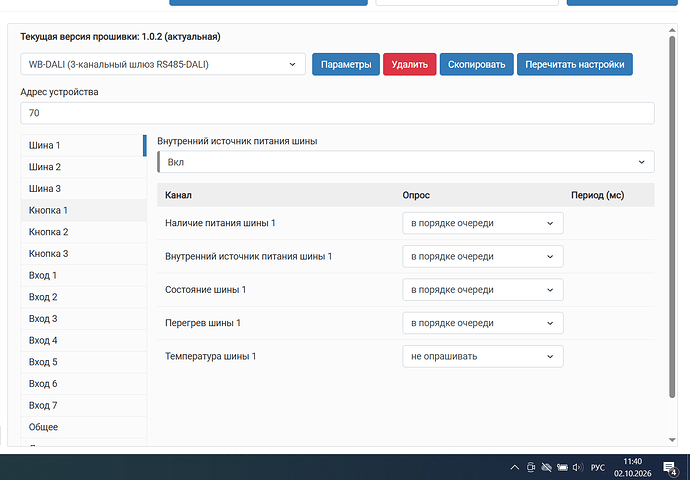The width and height of the screenshot is (690, 480).
Task: Click the Перечитать настройки button
Action: coord(575,64)
